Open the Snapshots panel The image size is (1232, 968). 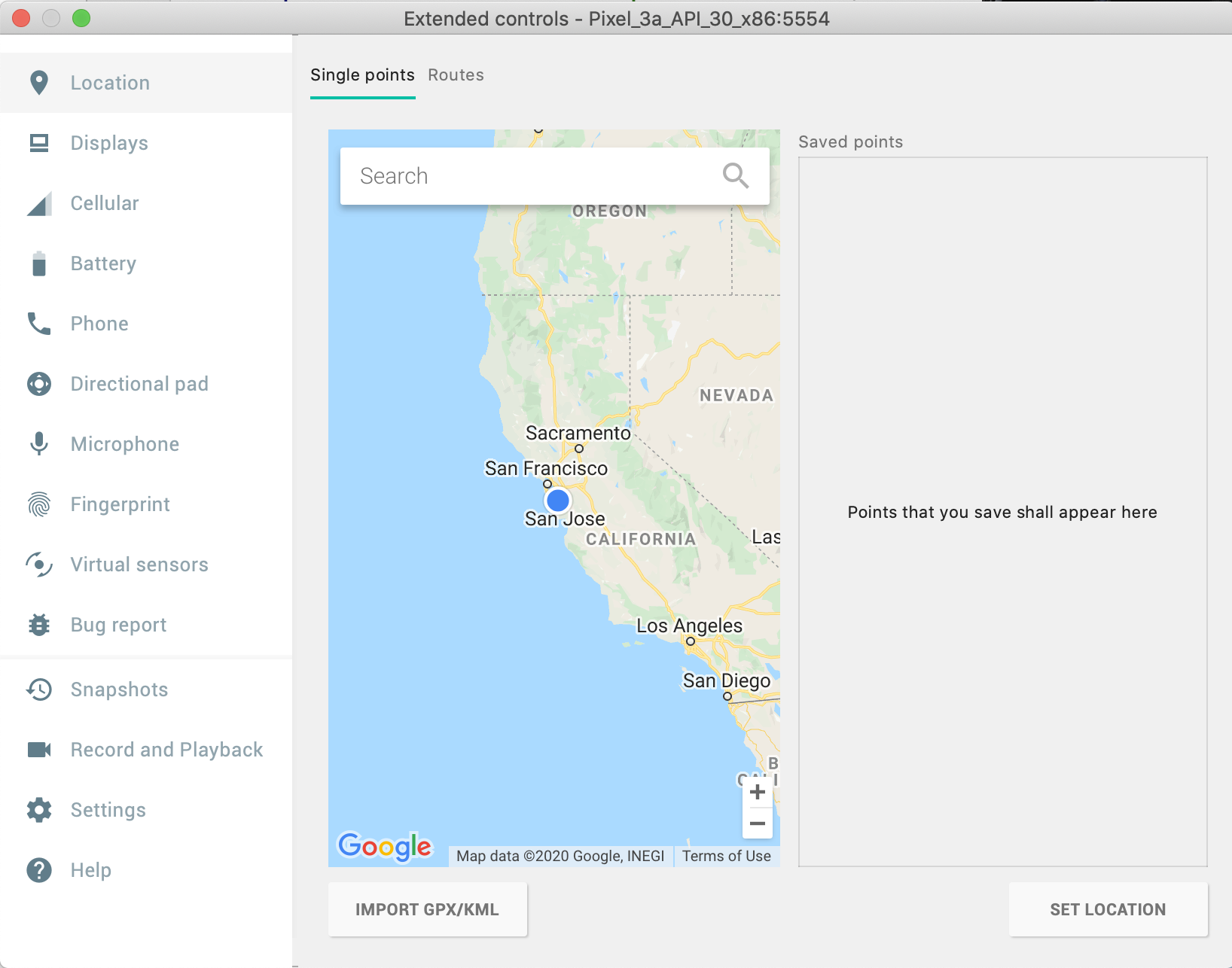118,689
